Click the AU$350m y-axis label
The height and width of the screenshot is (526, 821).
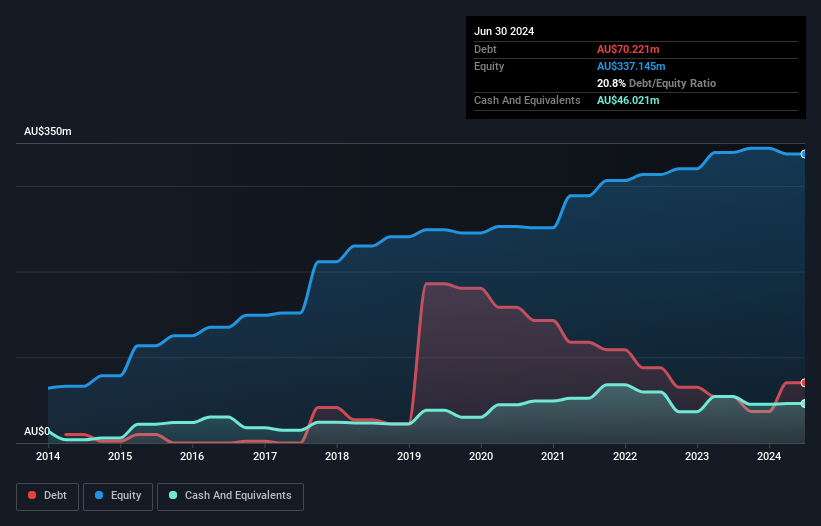pos(48,131)
